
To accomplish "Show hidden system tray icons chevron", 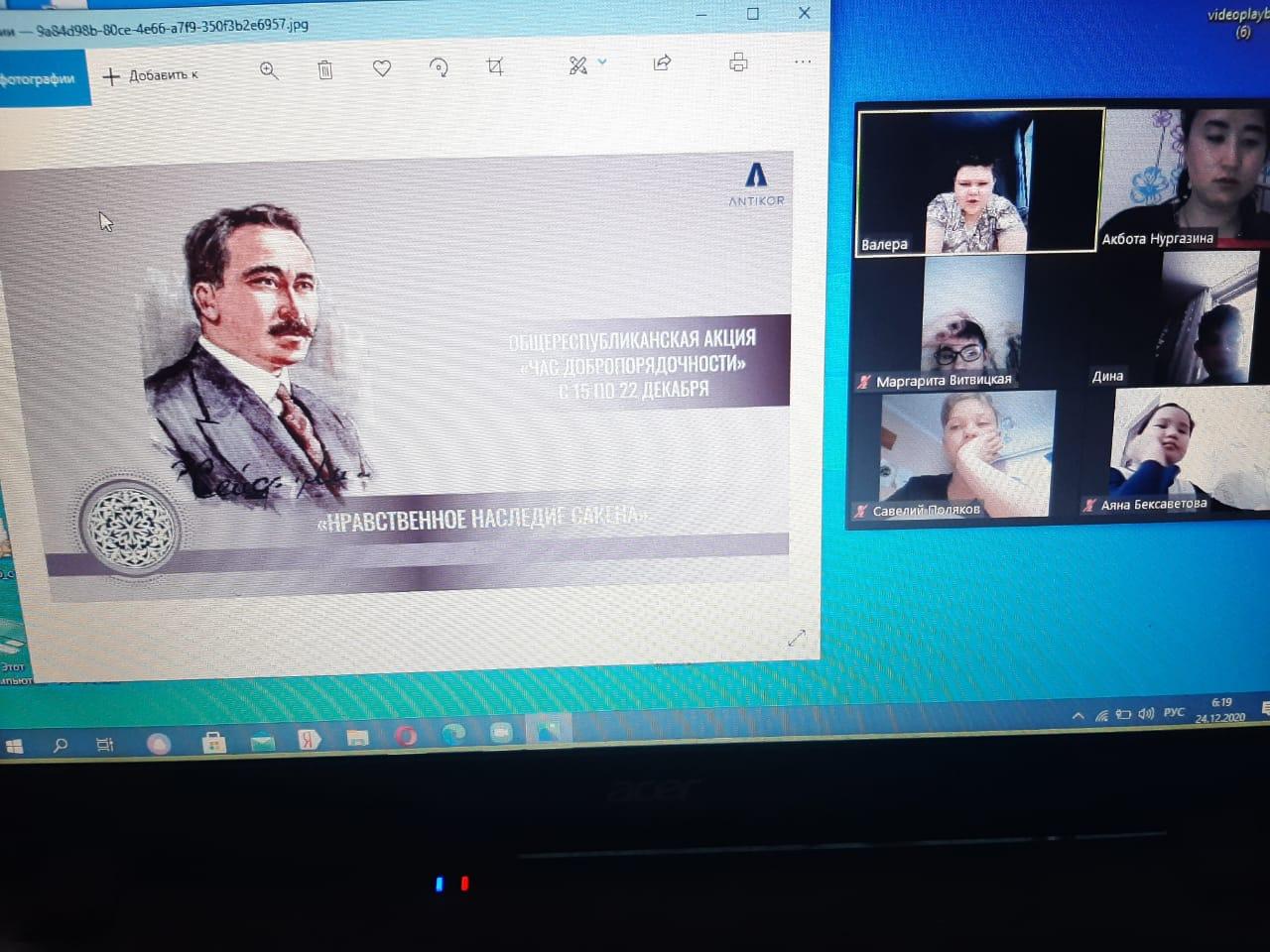I will pos(1078,716).
